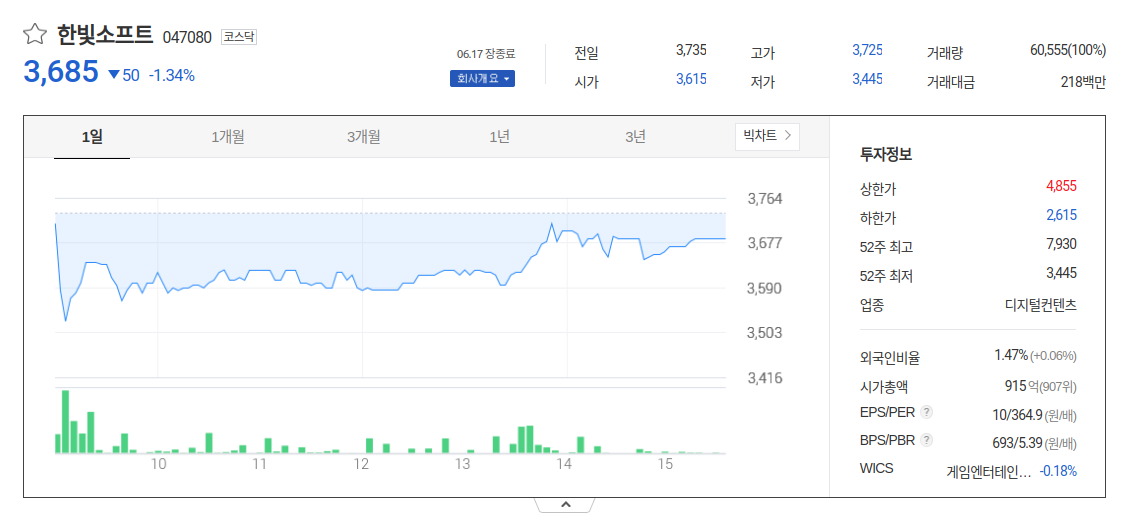Click the 거래대금 value 218백만
Viewport: 1127px width, 516px height.
[x=1083, y=82]
